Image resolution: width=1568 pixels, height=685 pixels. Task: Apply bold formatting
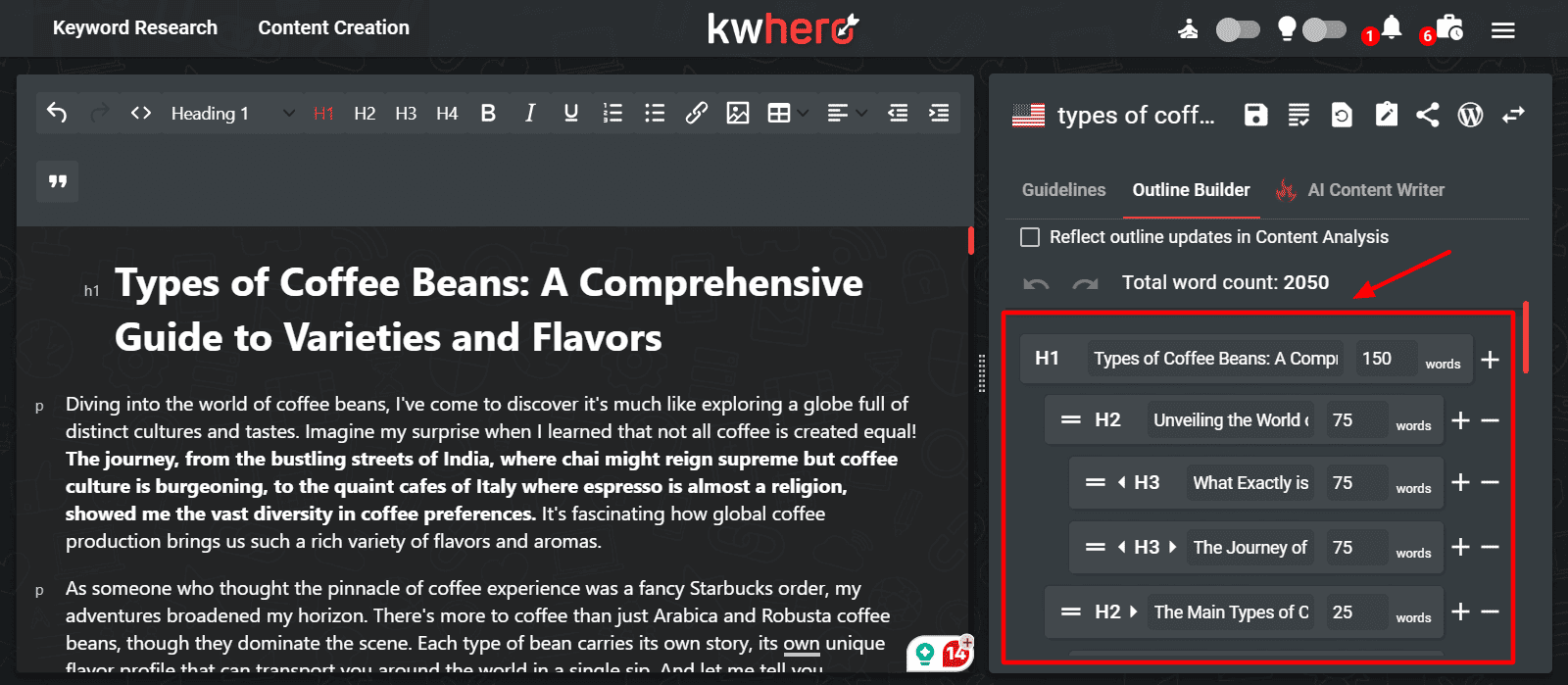(488, 114)
